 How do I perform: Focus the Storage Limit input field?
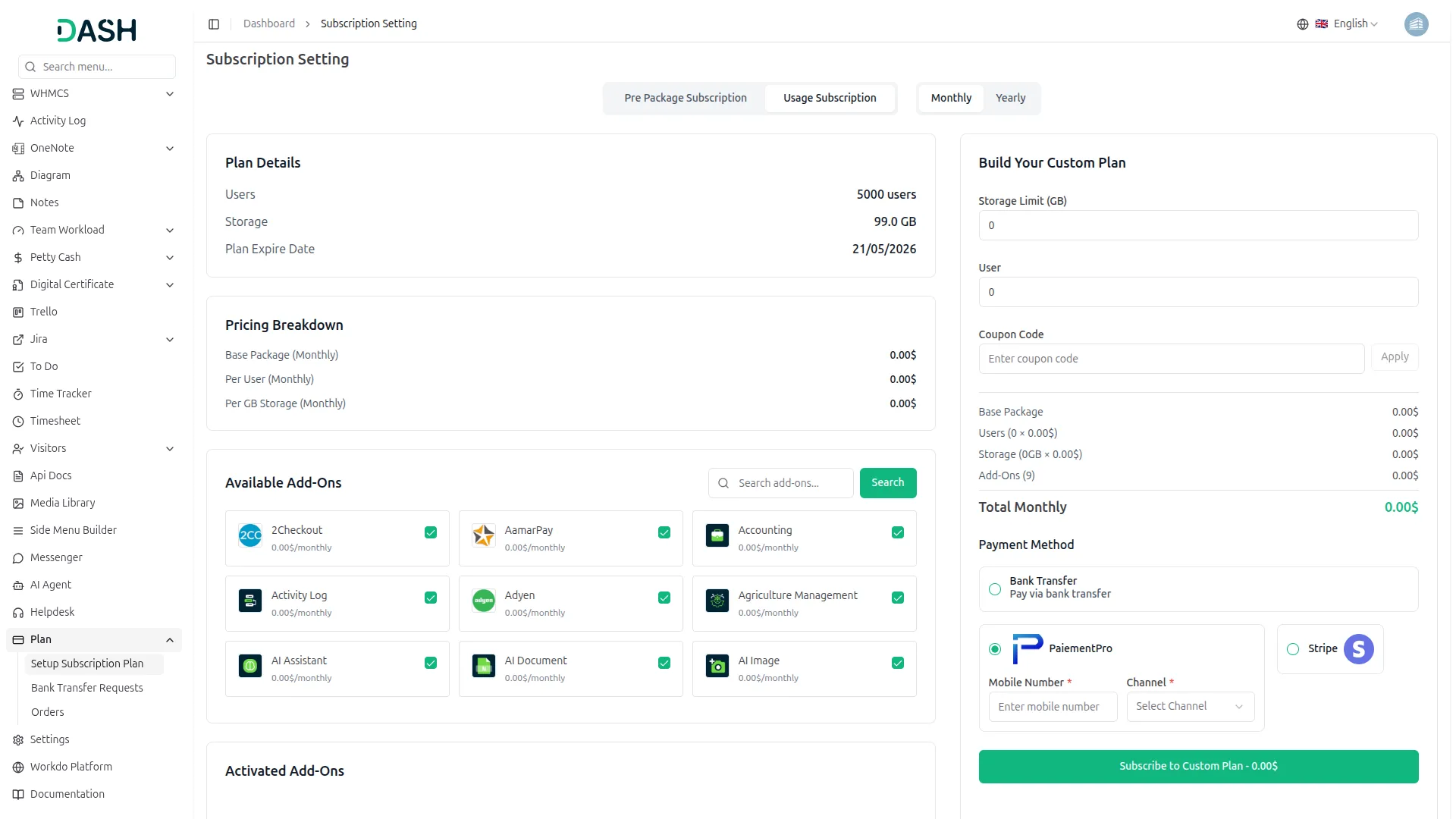(1198, 225)
